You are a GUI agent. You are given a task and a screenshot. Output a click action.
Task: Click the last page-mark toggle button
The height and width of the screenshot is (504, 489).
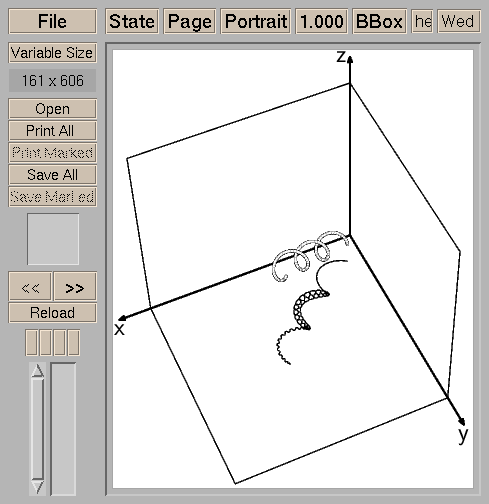[74, 343]
